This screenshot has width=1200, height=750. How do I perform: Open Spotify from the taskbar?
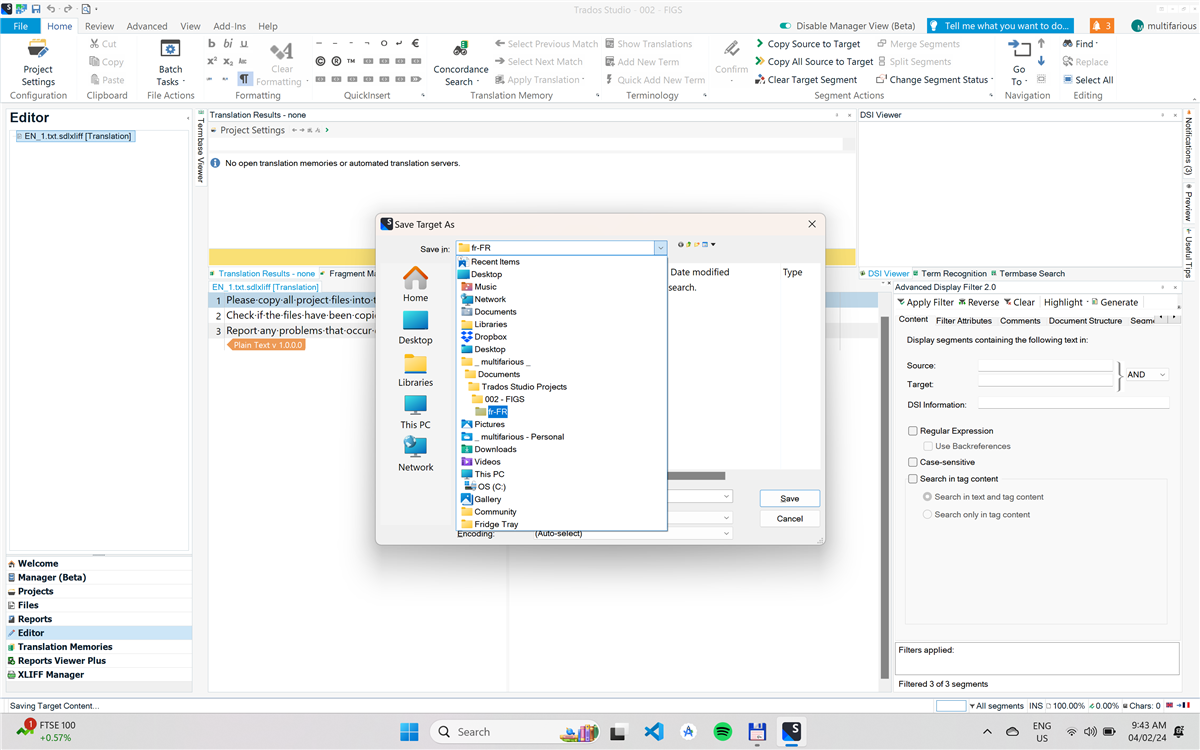(x=722, y=731)
